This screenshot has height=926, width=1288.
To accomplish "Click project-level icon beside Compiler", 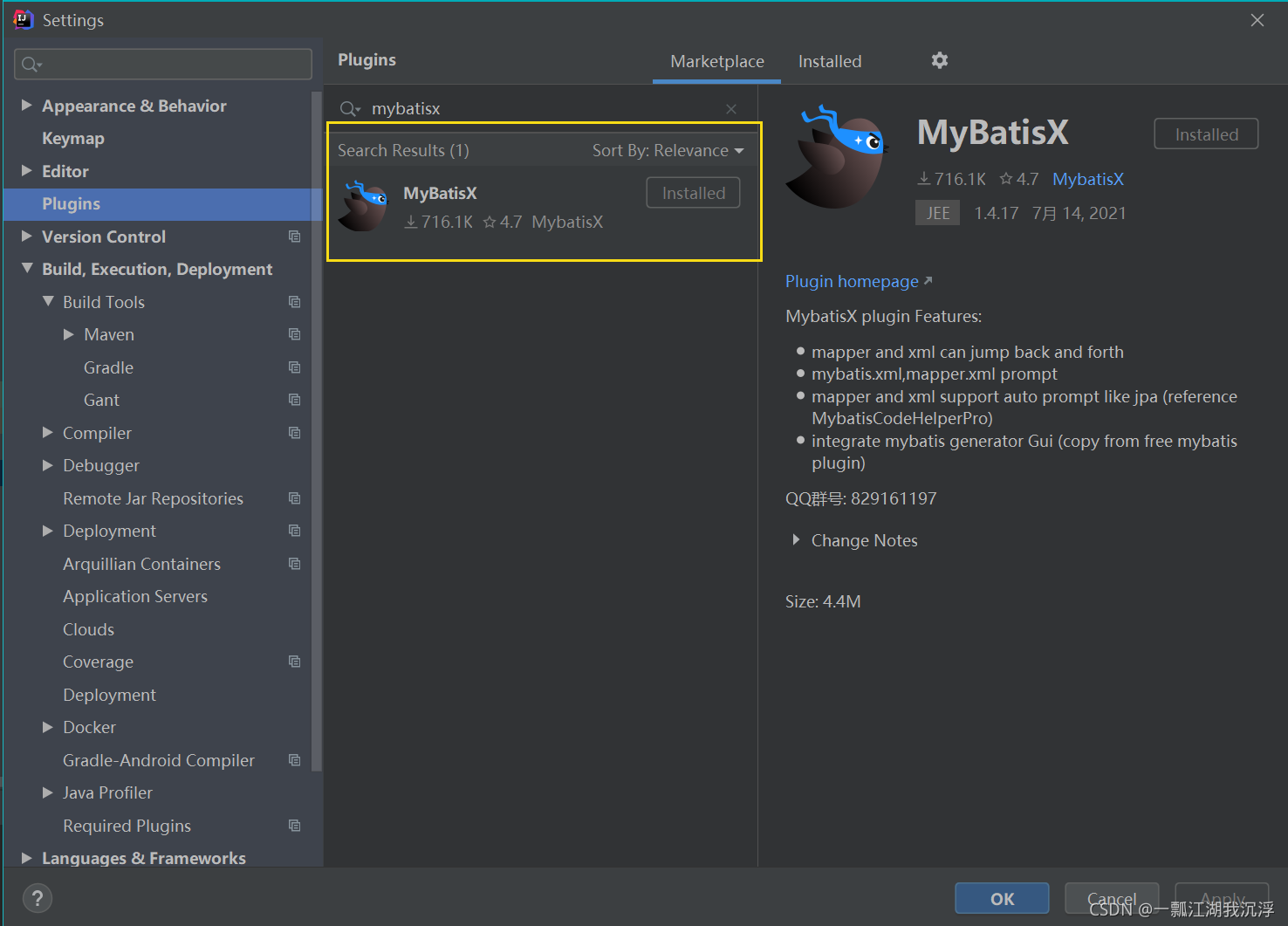I will coord(295,433).
